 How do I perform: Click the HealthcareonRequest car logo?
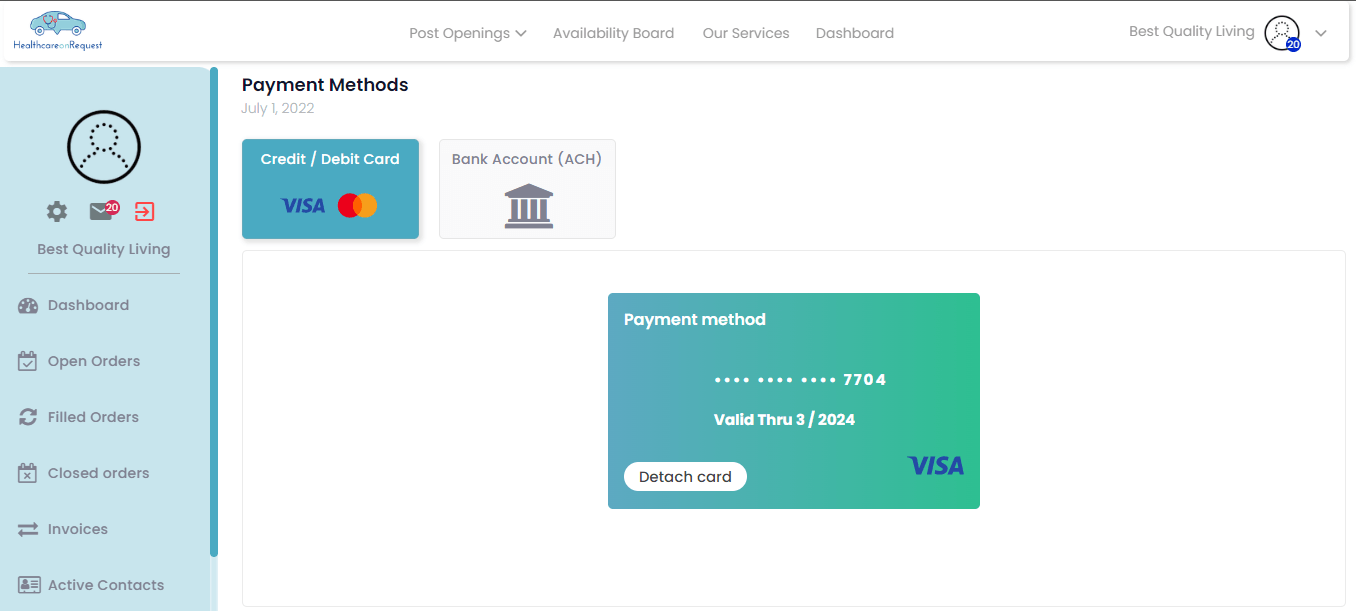point(58,31)
